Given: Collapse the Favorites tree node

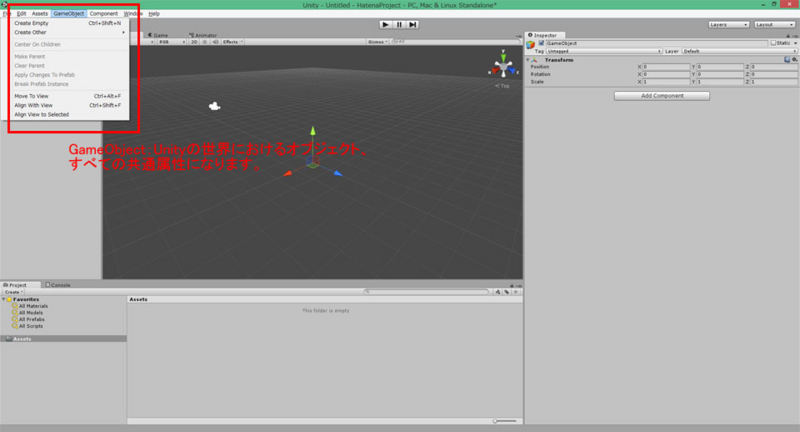Looking at the screenshot, I should (x=4, y=299).
